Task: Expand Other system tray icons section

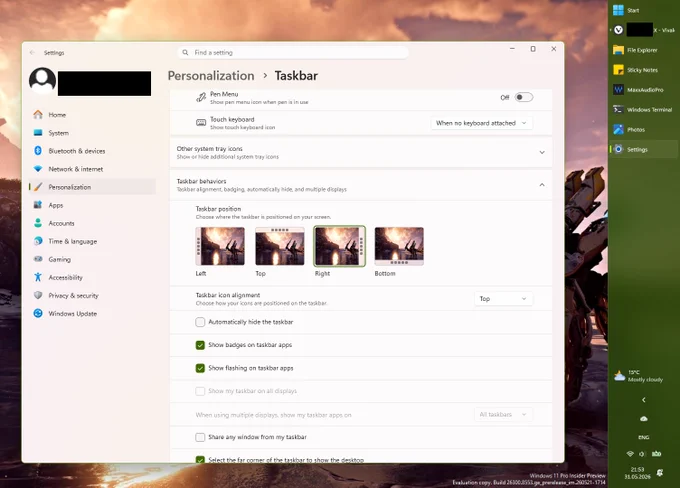Action: (x=361, y=152)
